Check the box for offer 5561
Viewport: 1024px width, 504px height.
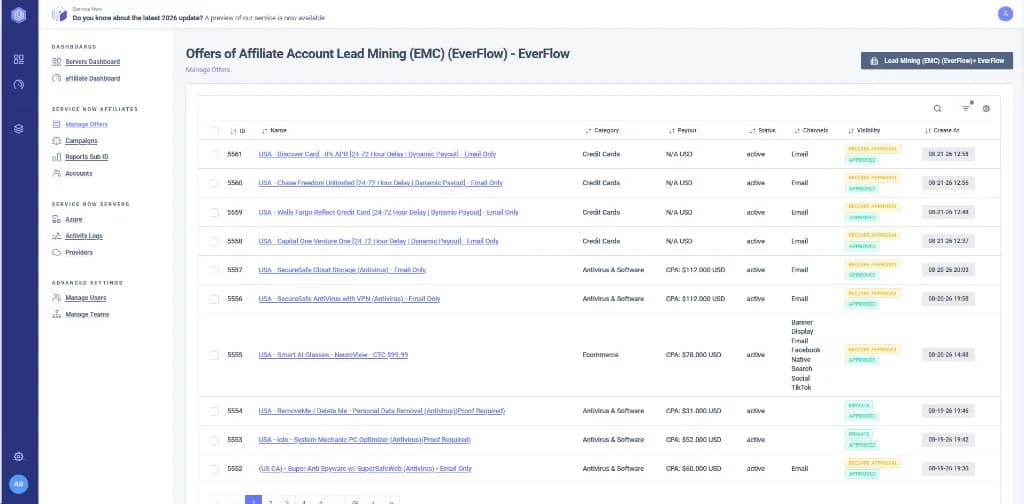click(214, 155)
